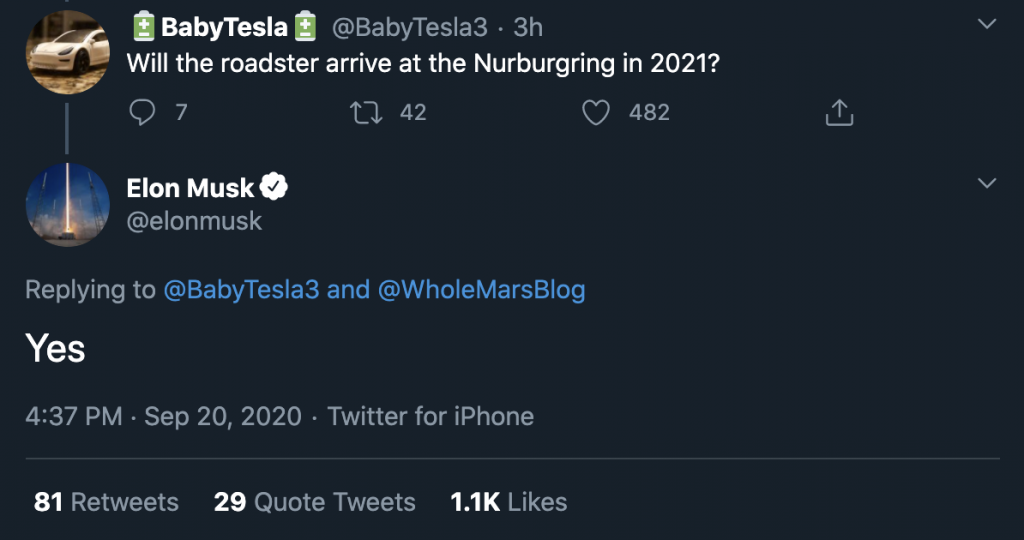Image resolution: width=1024 pixels, height=540 pixels.
Task: Share BabyTesla's tweet using the share icon
Action: (x=839, y=112)
